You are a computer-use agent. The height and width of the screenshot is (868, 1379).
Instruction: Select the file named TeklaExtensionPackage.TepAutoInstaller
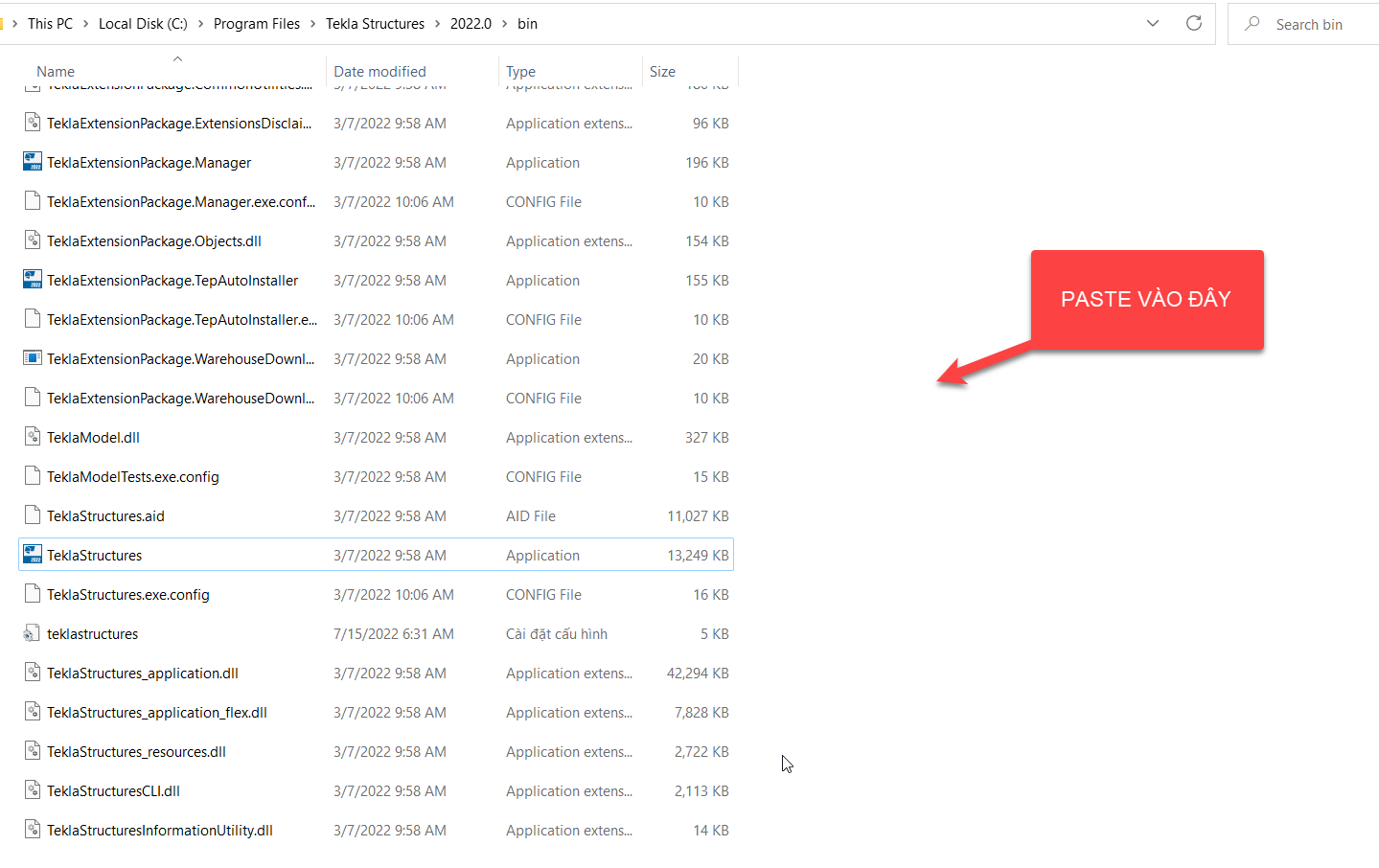click(x=172, y=280)
